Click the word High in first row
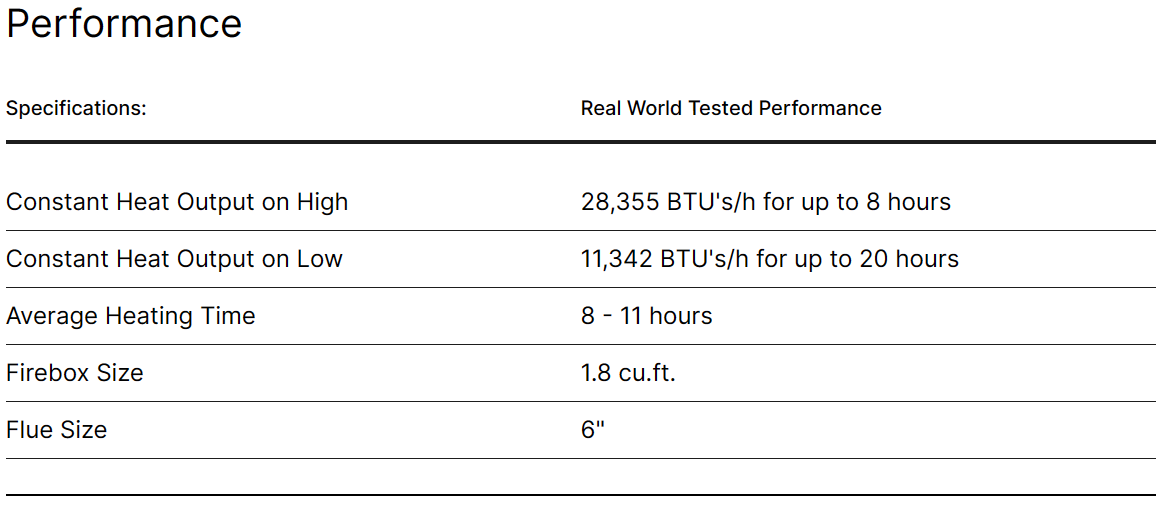Image resolution: width=1173 pixels, height=510 pixels. pyautogui.click(x=322, y=203)
